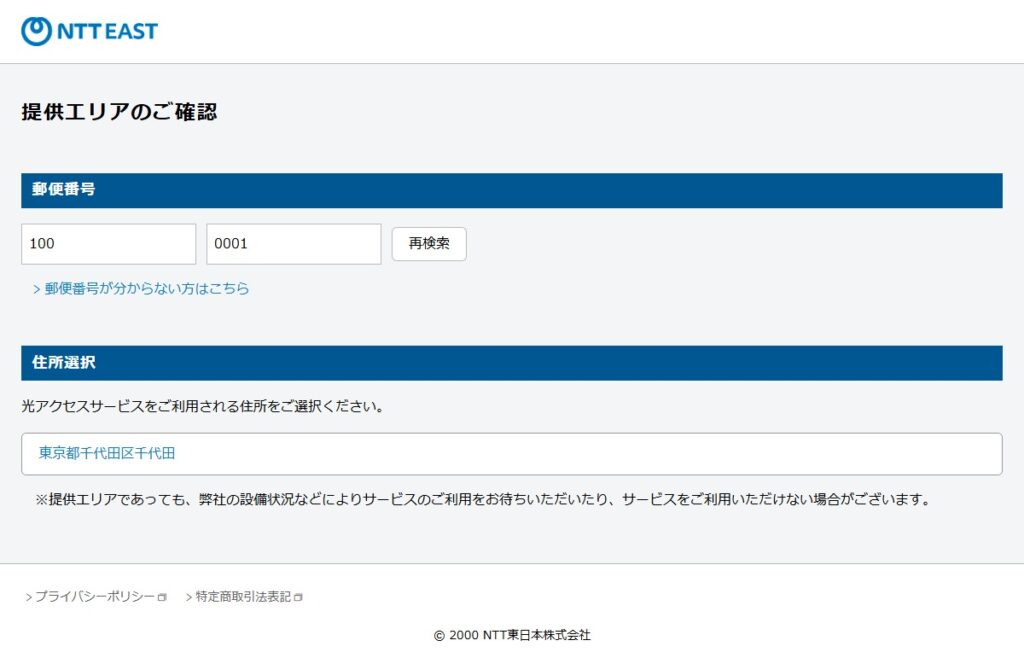Open the プライバシーポリシー footer link

95,597
